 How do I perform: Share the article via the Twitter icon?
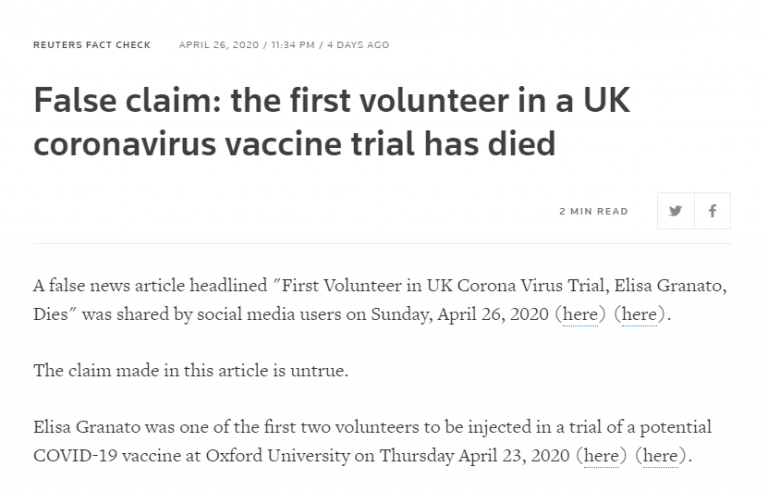675,211
